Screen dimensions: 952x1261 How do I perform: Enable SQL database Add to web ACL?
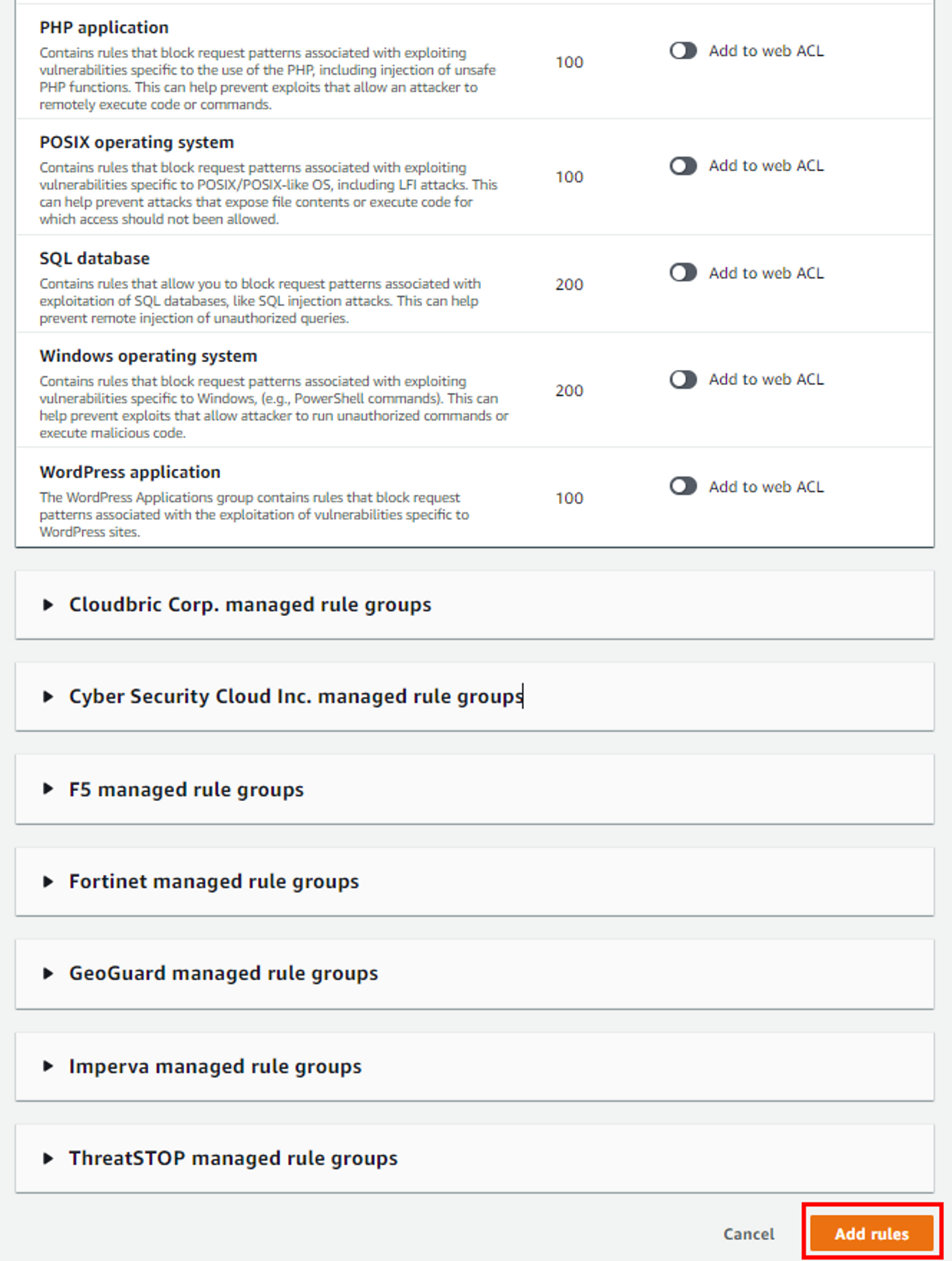click(683, 272)
